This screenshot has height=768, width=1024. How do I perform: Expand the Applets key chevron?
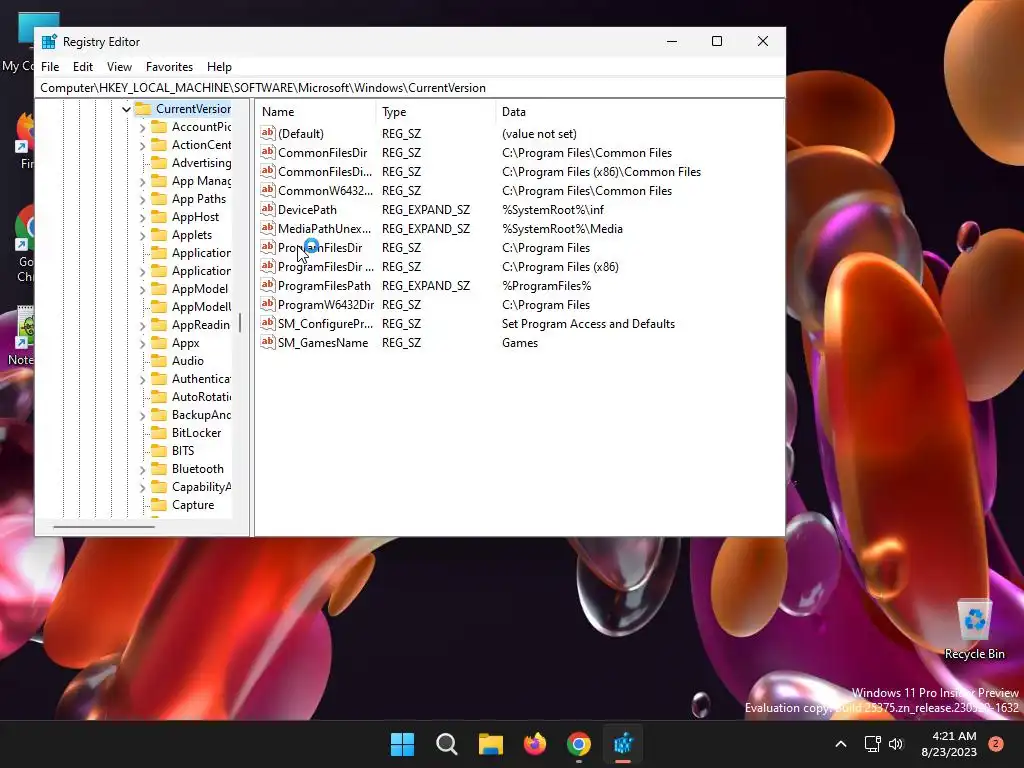pos(142,235)
